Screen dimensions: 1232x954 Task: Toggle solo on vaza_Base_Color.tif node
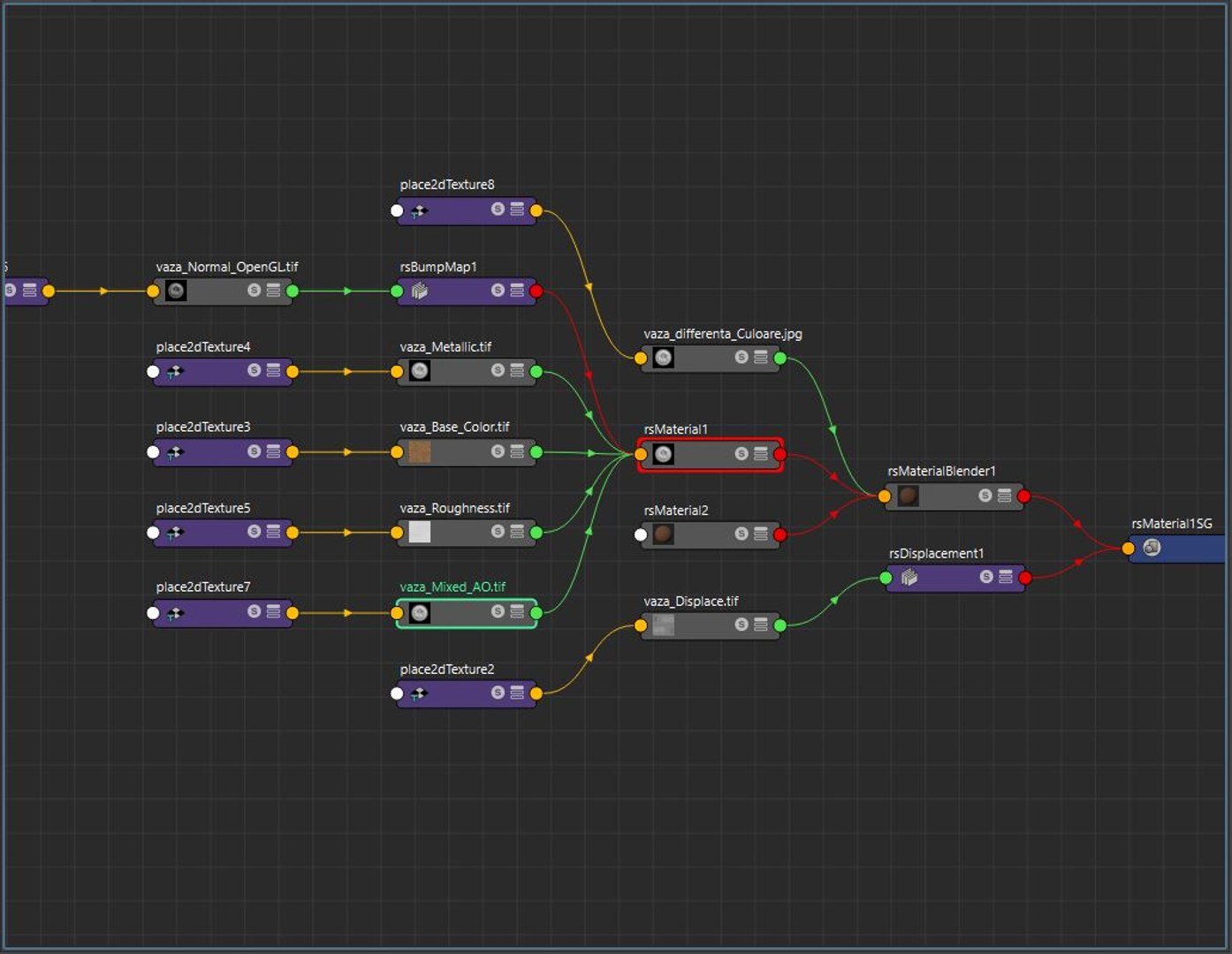498,451
